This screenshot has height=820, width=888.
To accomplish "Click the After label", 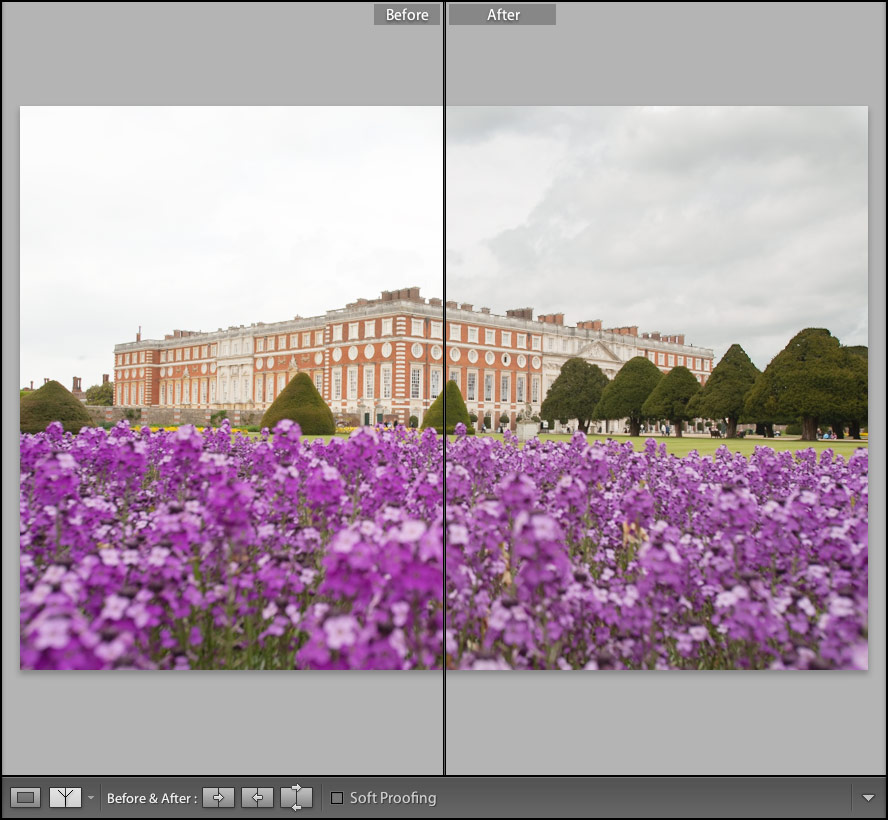I will click(x=502, y=14).
